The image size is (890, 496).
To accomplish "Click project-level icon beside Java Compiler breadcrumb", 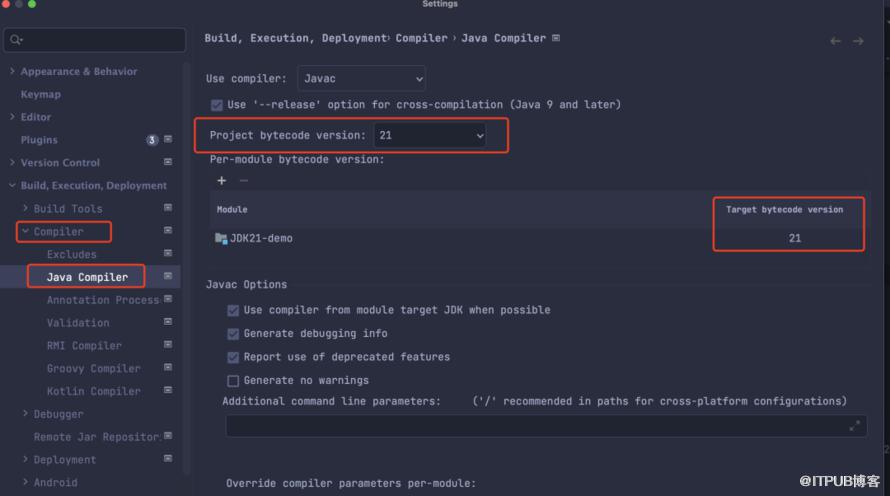I will 556,38.
